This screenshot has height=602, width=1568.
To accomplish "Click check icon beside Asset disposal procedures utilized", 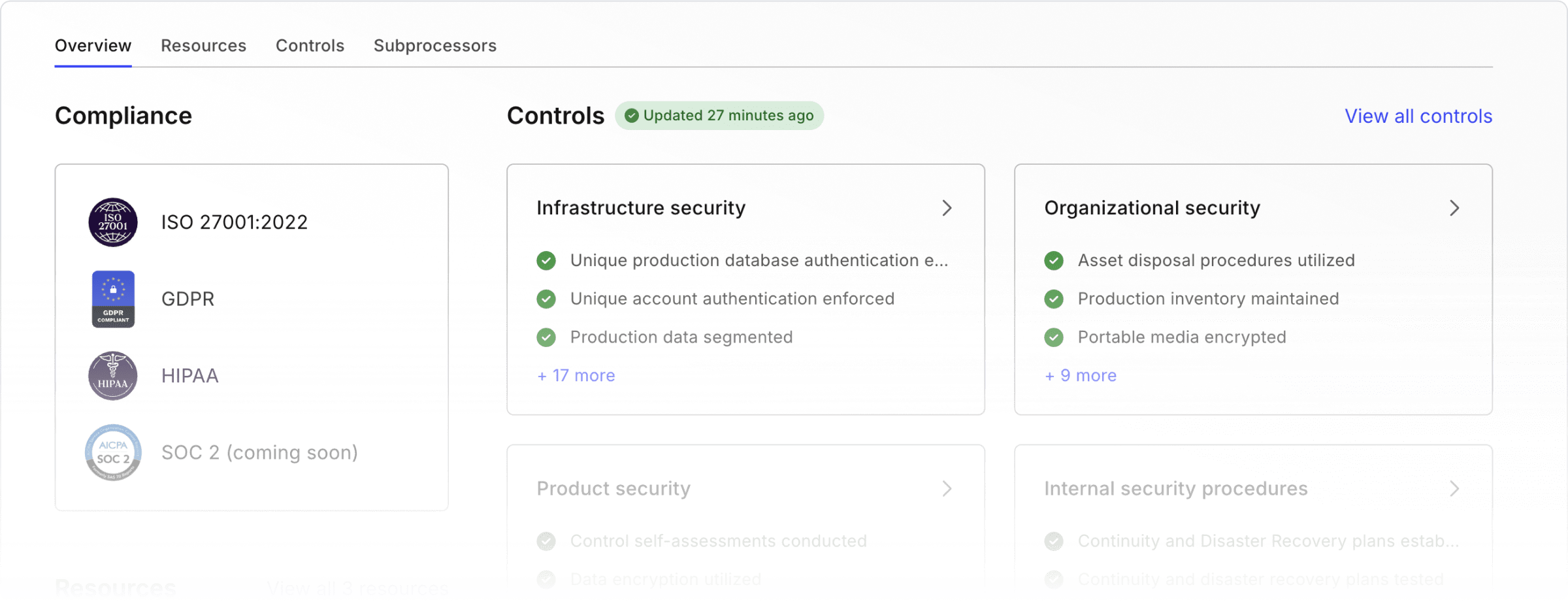I will 1053,261.
